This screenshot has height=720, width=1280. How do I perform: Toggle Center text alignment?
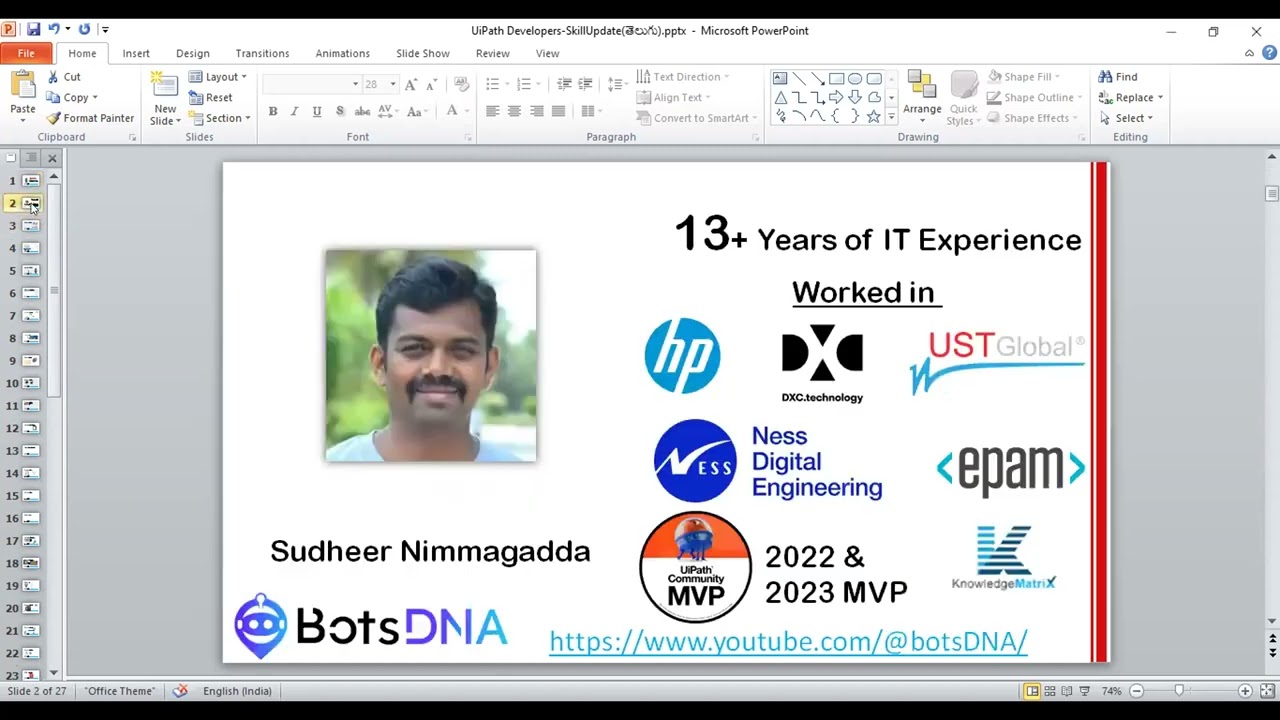click(514, 111)
